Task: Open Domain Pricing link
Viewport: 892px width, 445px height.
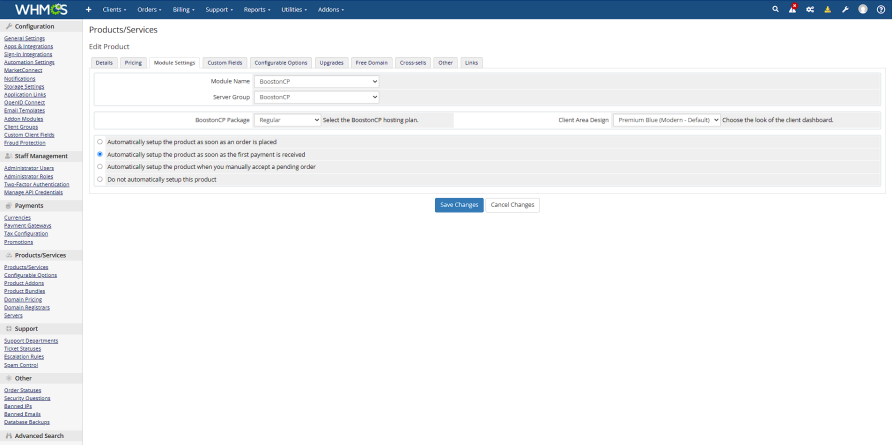Action: [23, 299]
